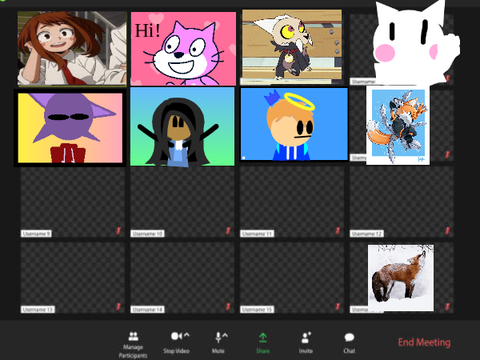Expand the arrow next to Mute
Viewport: 480px width, 360px height.
[225, 335]
